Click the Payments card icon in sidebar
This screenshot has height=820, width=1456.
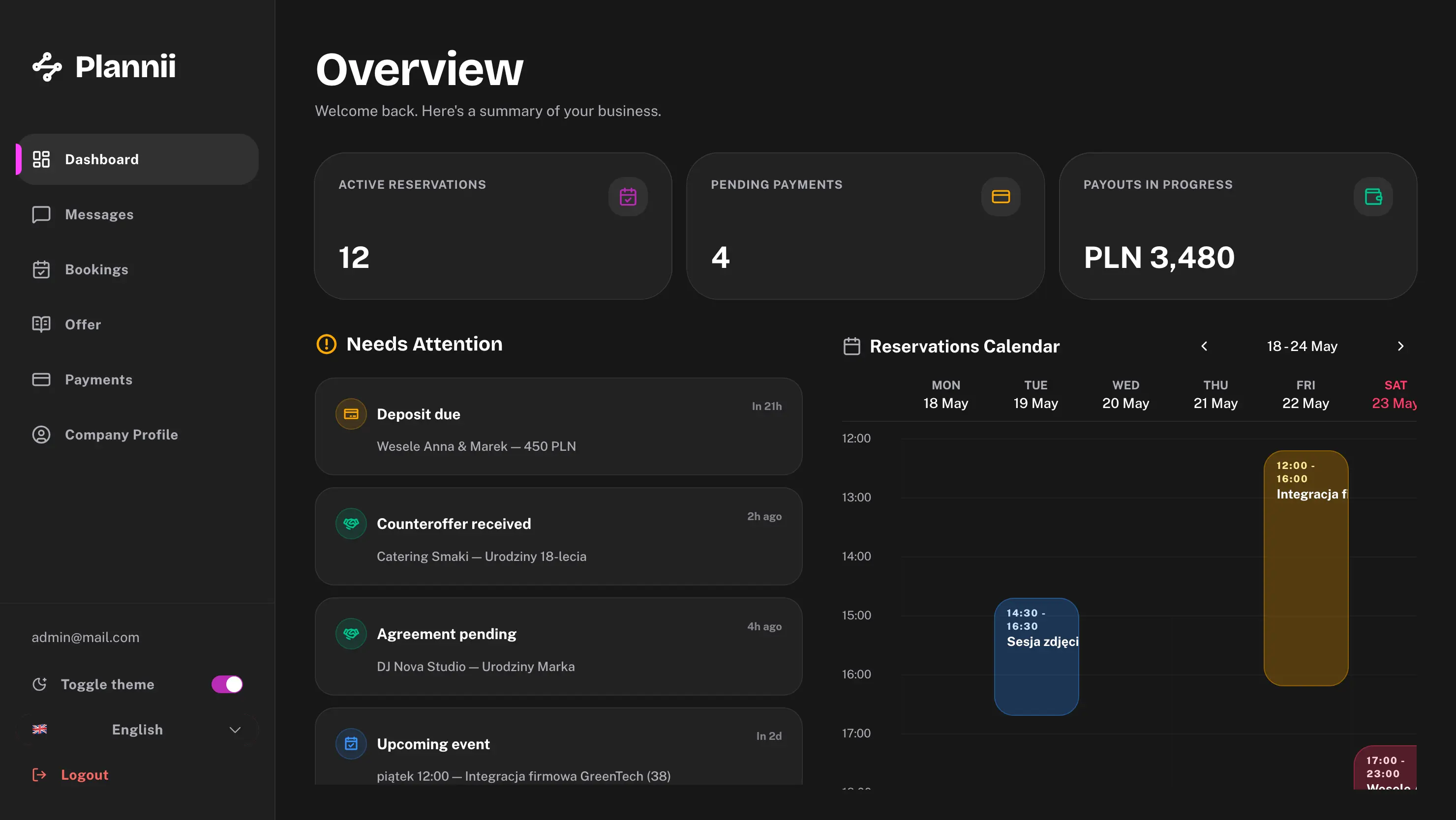[x=41, y=380]
